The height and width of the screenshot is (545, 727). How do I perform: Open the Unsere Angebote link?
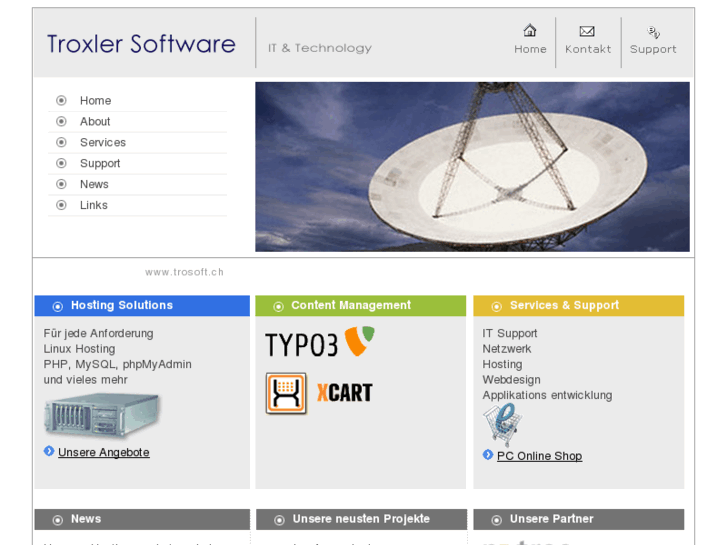(x=104, y=452)
